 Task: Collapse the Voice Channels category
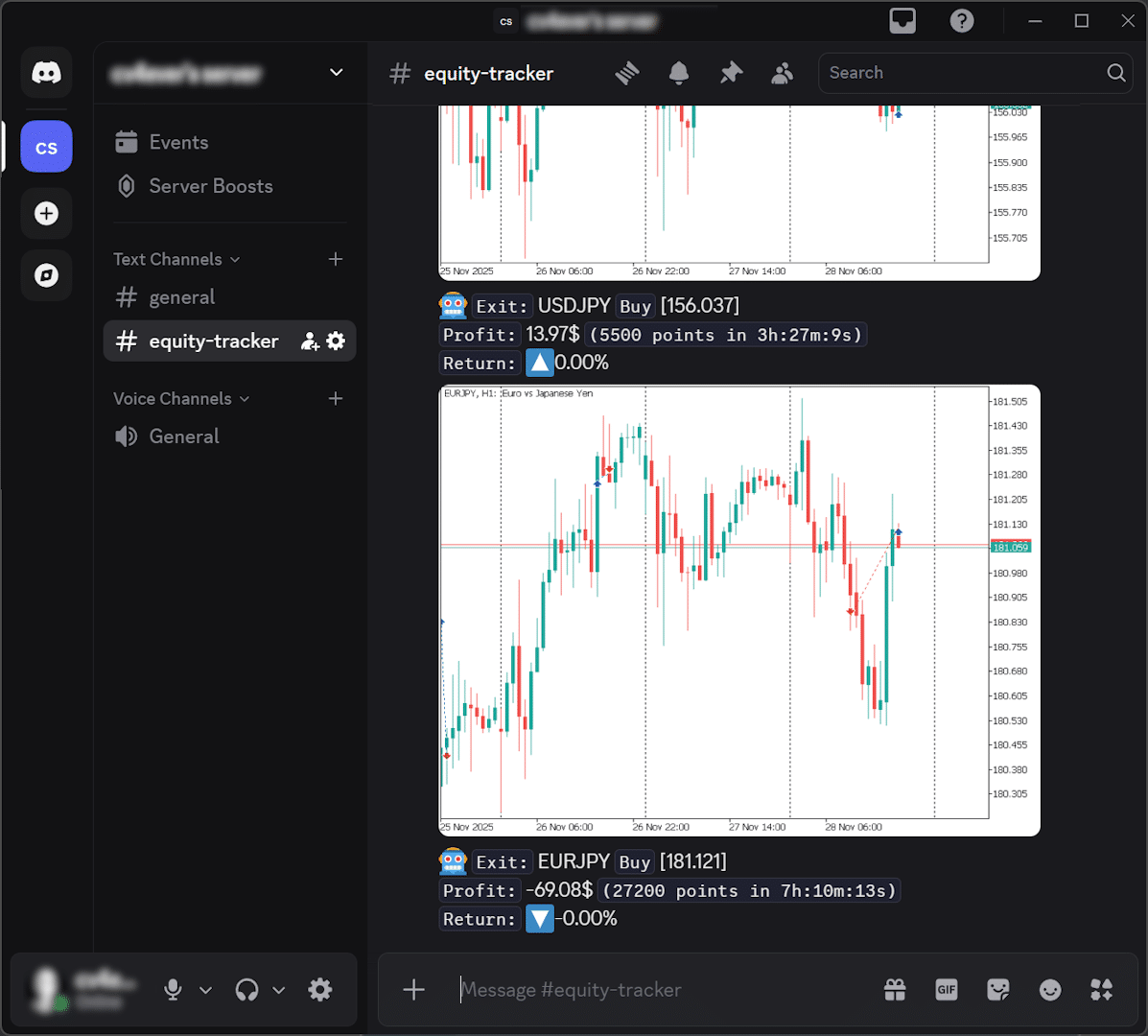[x=180, y=398]
